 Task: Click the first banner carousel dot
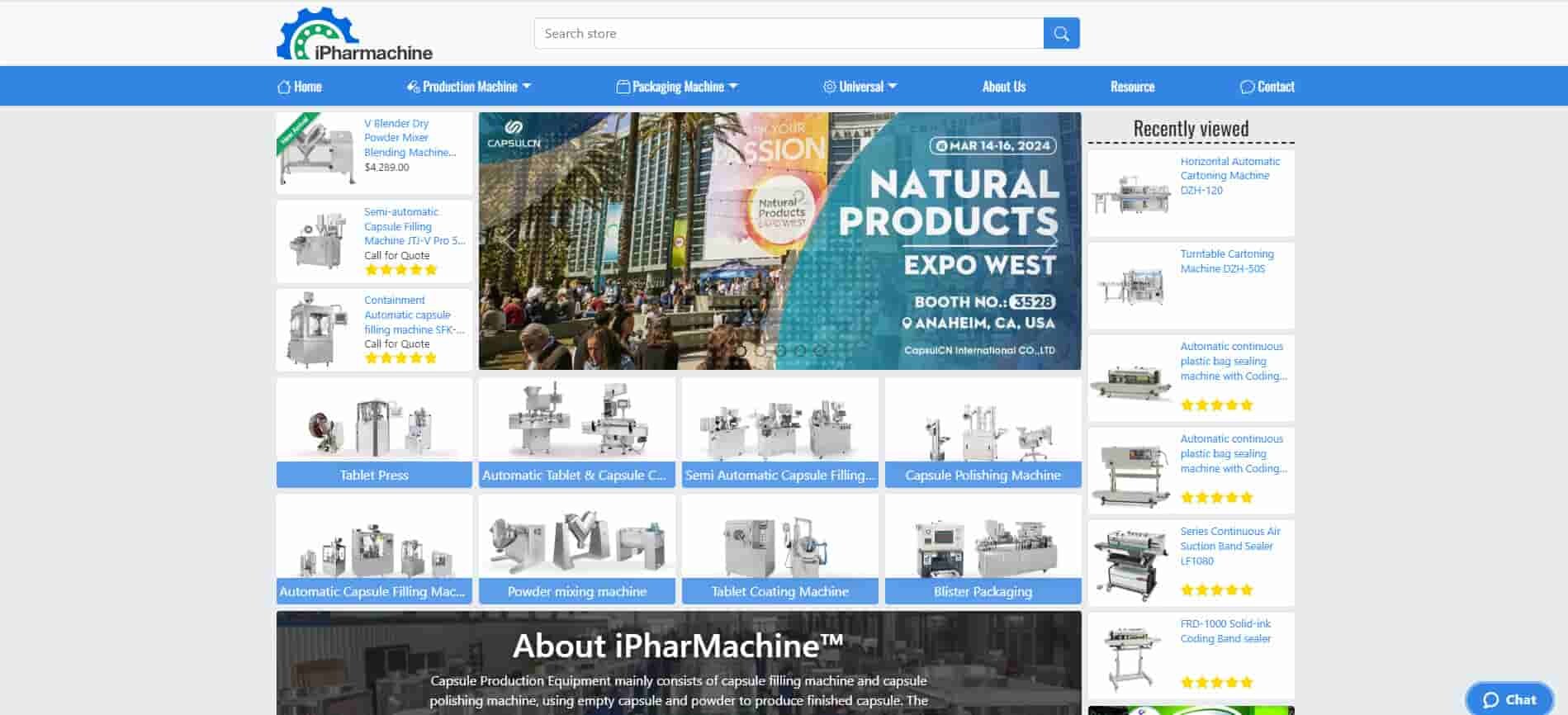tap(741, 351)
